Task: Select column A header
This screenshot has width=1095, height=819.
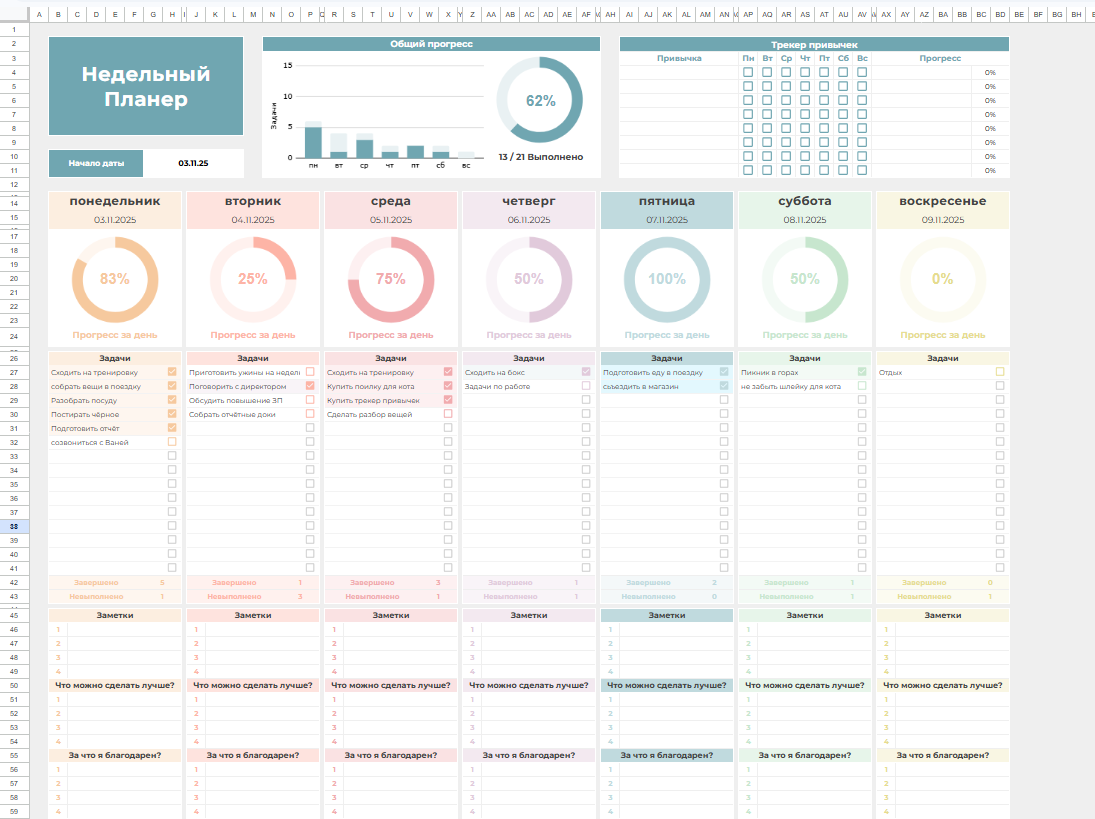Action: (x=39, y=14)
